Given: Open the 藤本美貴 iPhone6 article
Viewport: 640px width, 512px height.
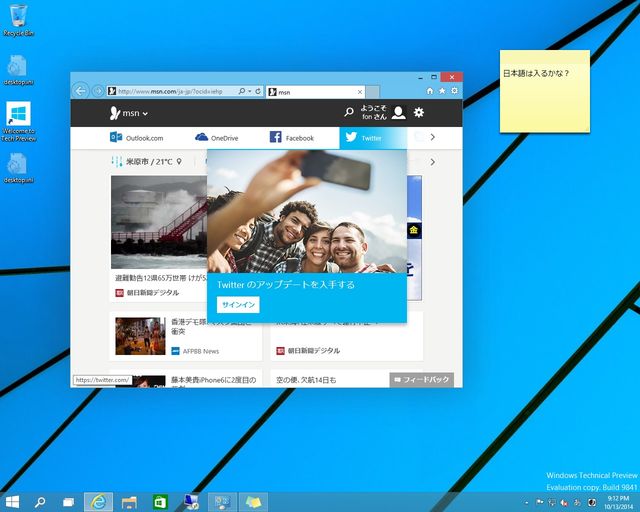Looking at the screenshot, I should point(213,380).
